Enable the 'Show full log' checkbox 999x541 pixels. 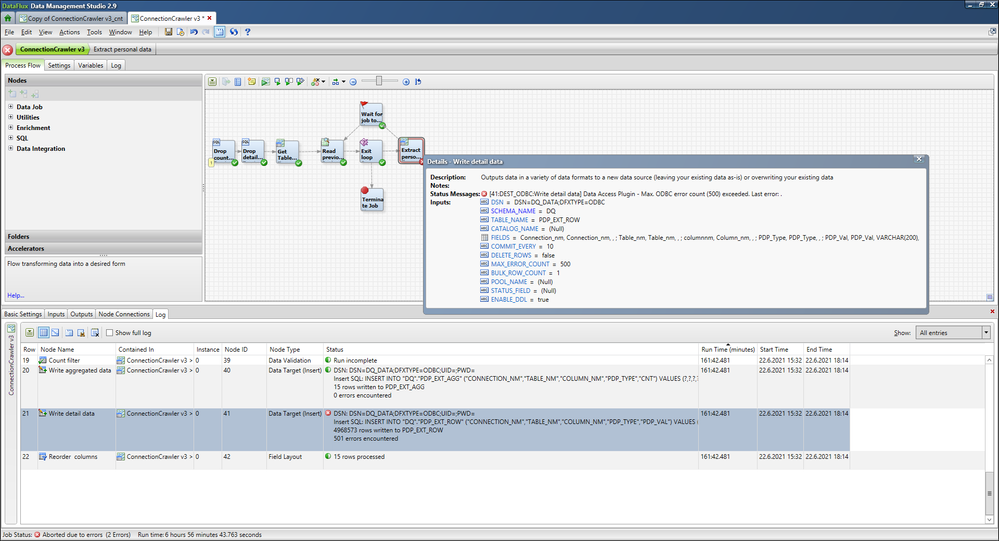click(109, 332)
